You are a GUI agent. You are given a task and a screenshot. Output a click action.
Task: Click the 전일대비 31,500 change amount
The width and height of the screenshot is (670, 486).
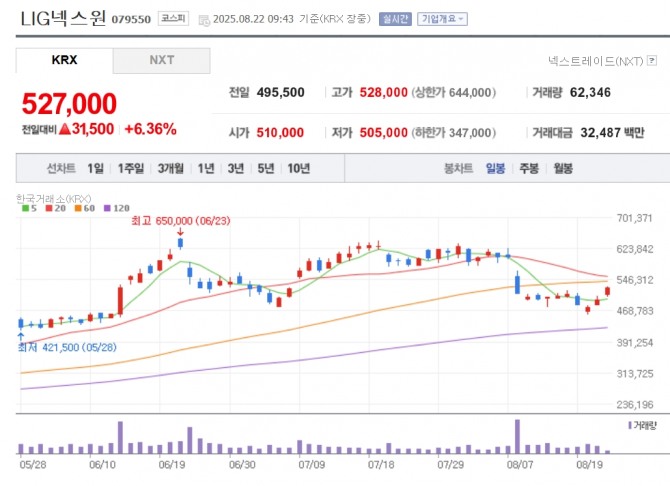tap(68, 129)
